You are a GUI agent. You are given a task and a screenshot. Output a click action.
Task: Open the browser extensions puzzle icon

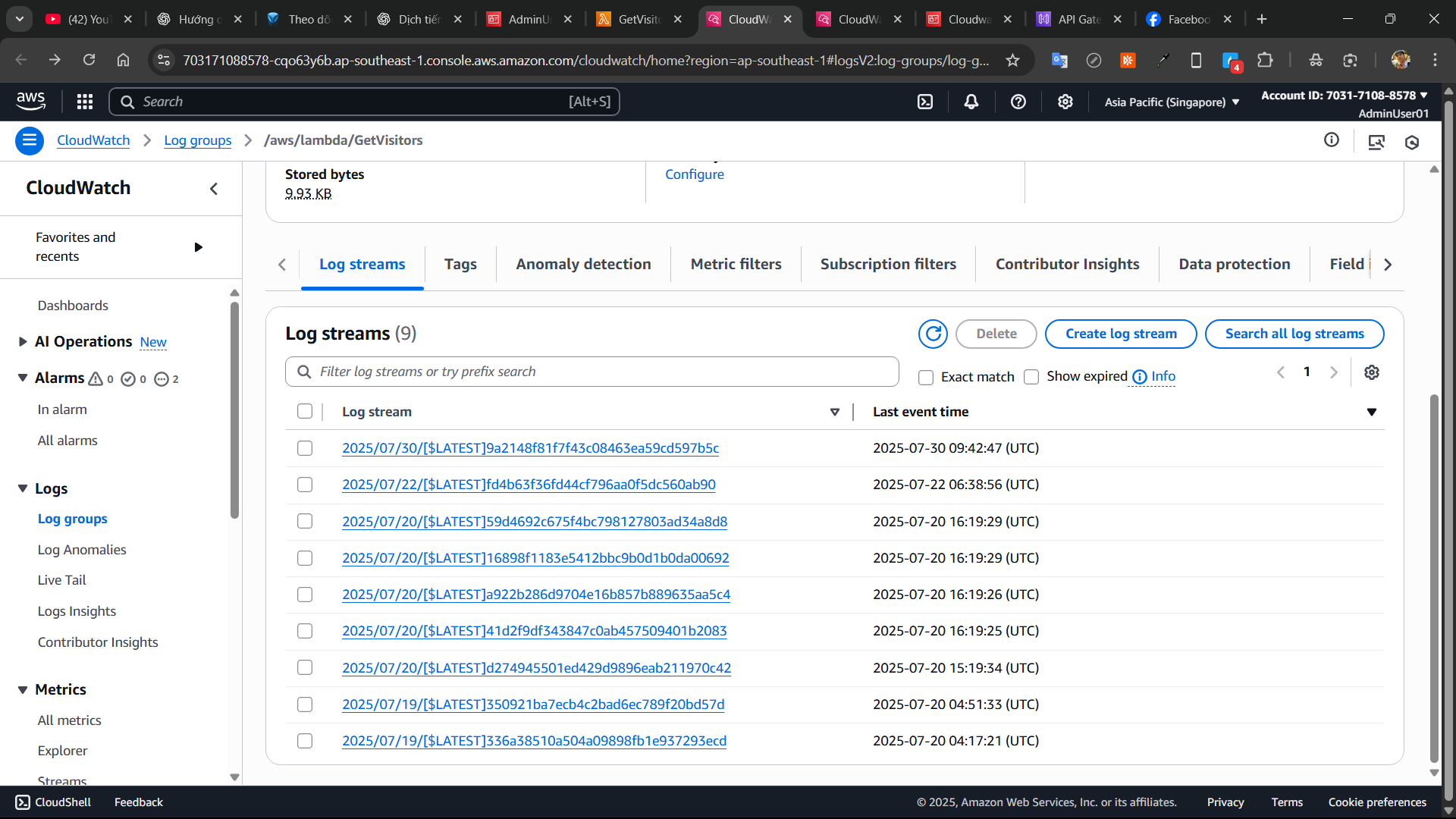(1265, 60)
